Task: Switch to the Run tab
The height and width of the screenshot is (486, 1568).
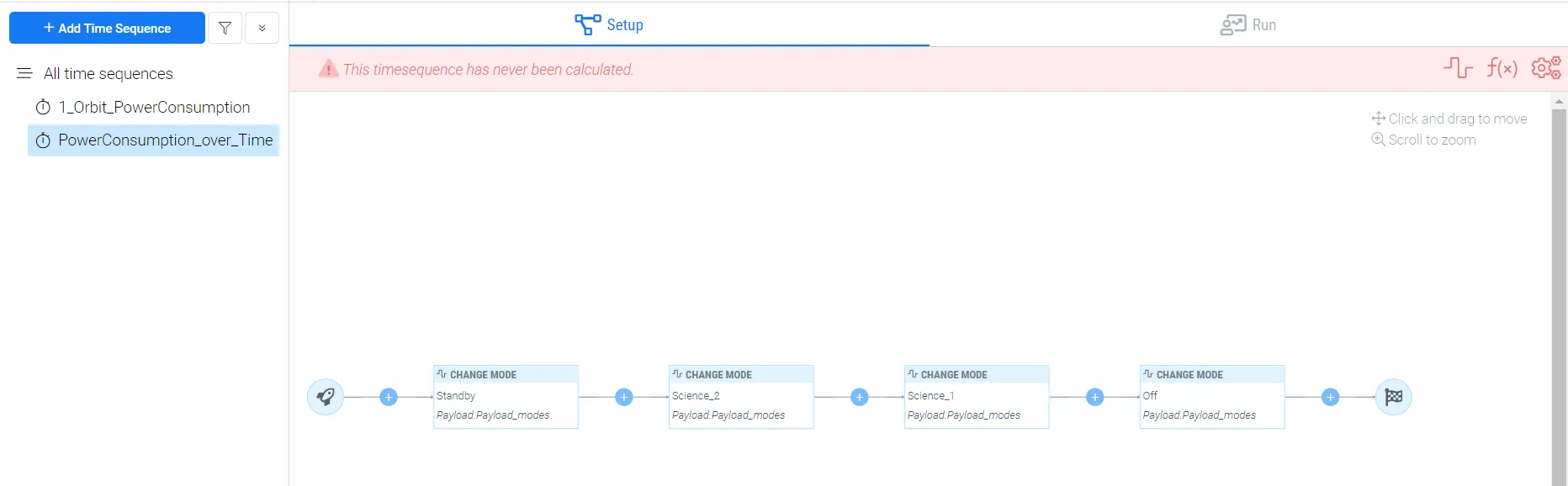Action: 1248,24
